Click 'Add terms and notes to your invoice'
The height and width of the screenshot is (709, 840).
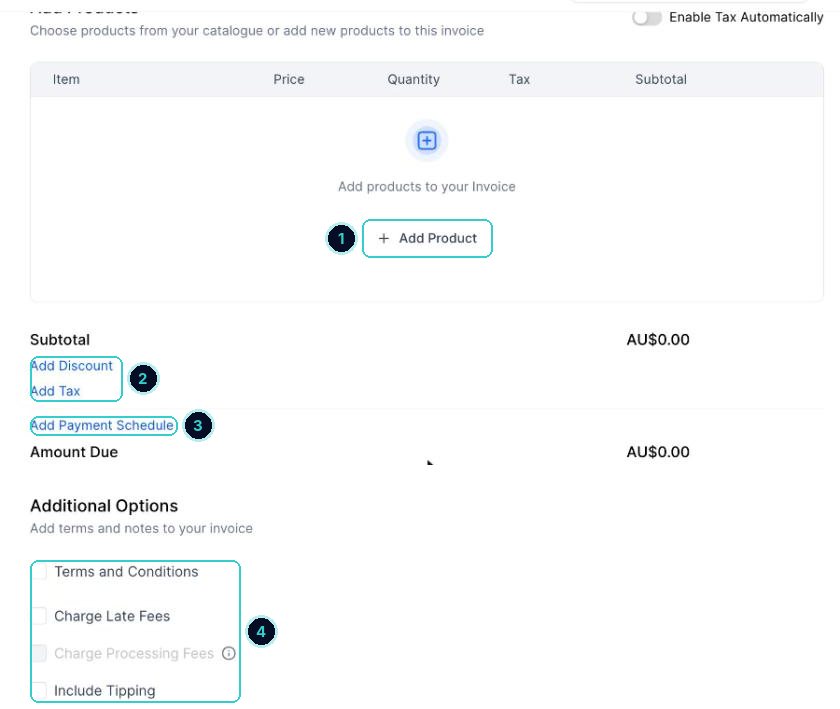coord(141,528)
